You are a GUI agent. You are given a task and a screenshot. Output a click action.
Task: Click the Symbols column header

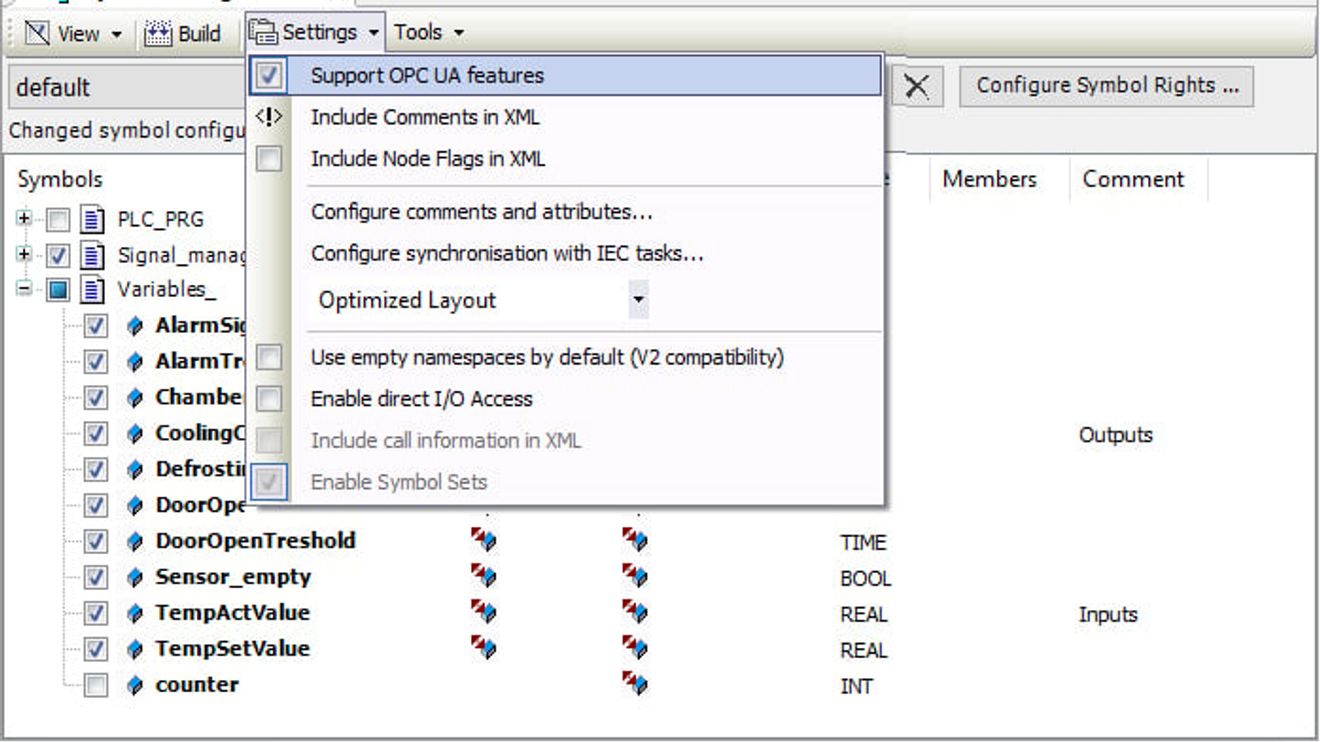(60, 179)
